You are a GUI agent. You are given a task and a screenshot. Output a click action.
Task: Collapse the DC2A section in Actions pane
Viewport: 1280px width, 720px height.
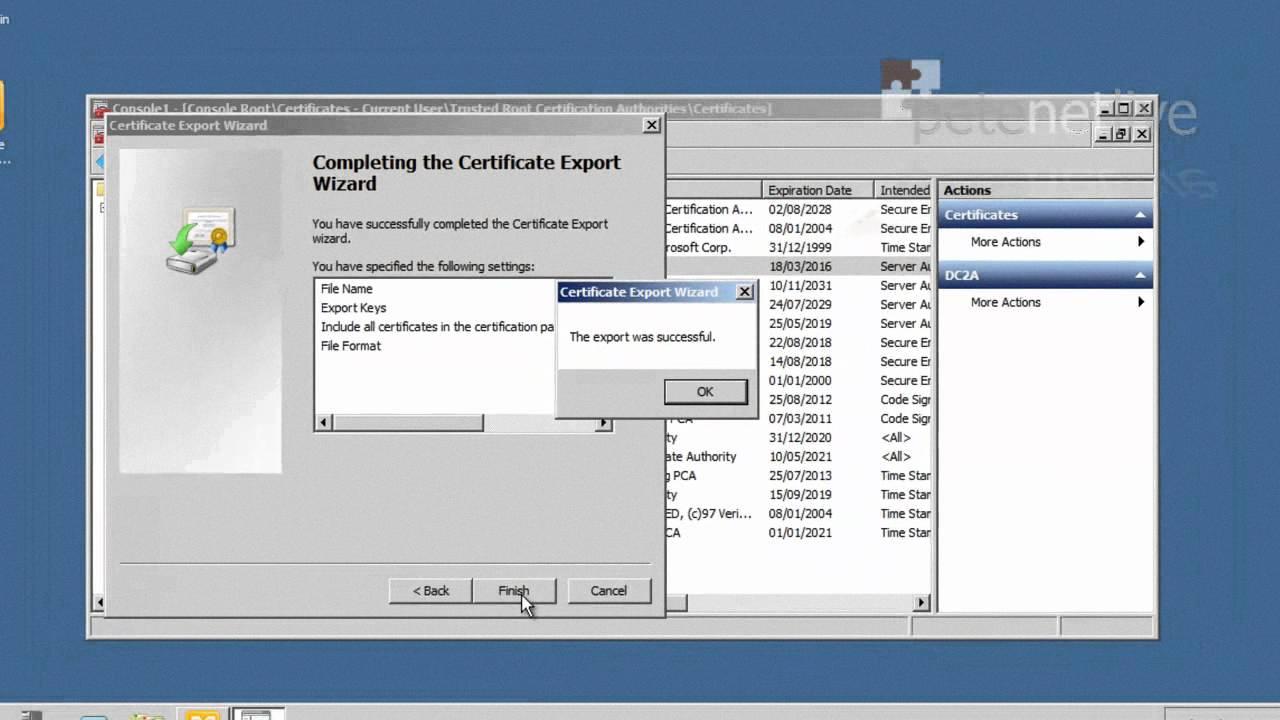click(1139, 275)
